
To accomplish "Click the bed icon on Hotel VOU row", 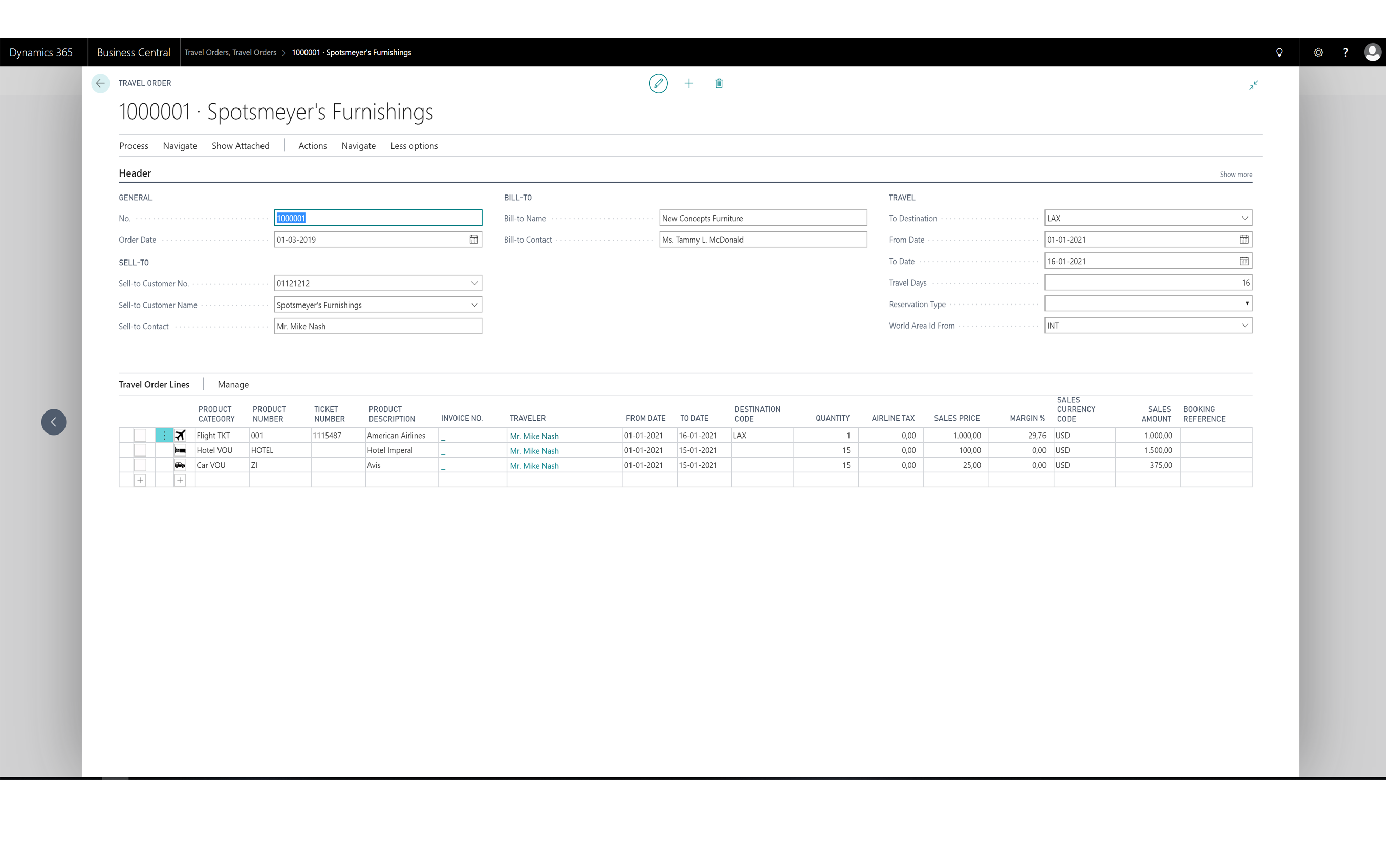I will click(x=181, y=452).
